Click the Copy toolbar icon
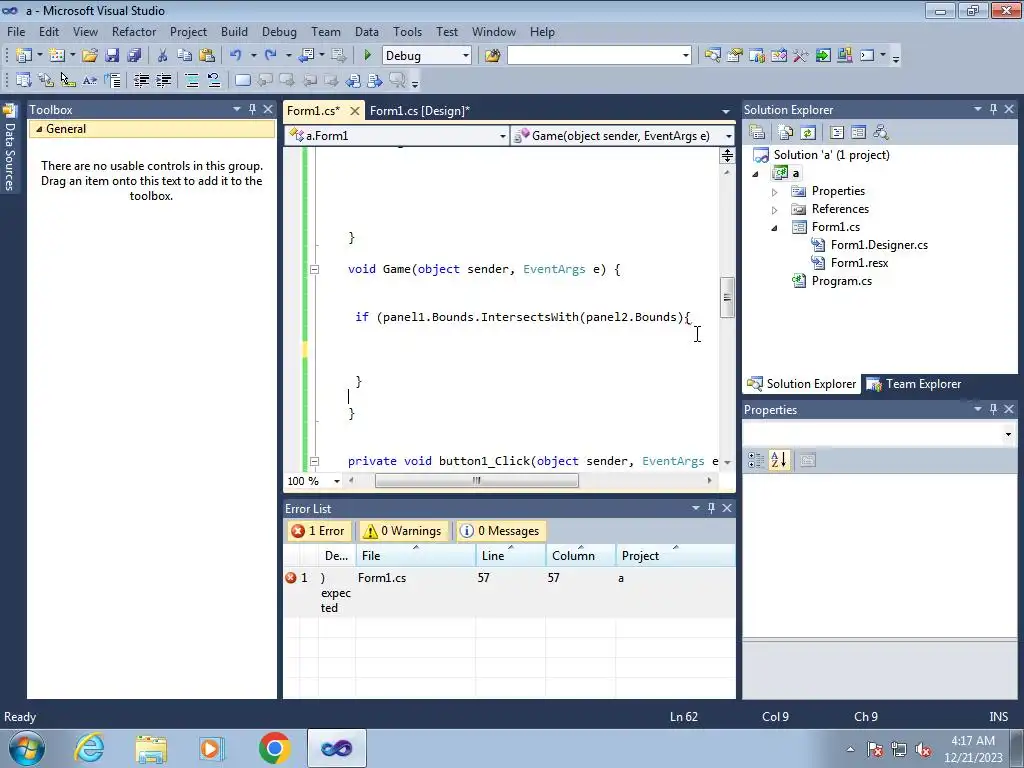The height and width of the screenshot is (768, 1024). [x=185, y=56]
